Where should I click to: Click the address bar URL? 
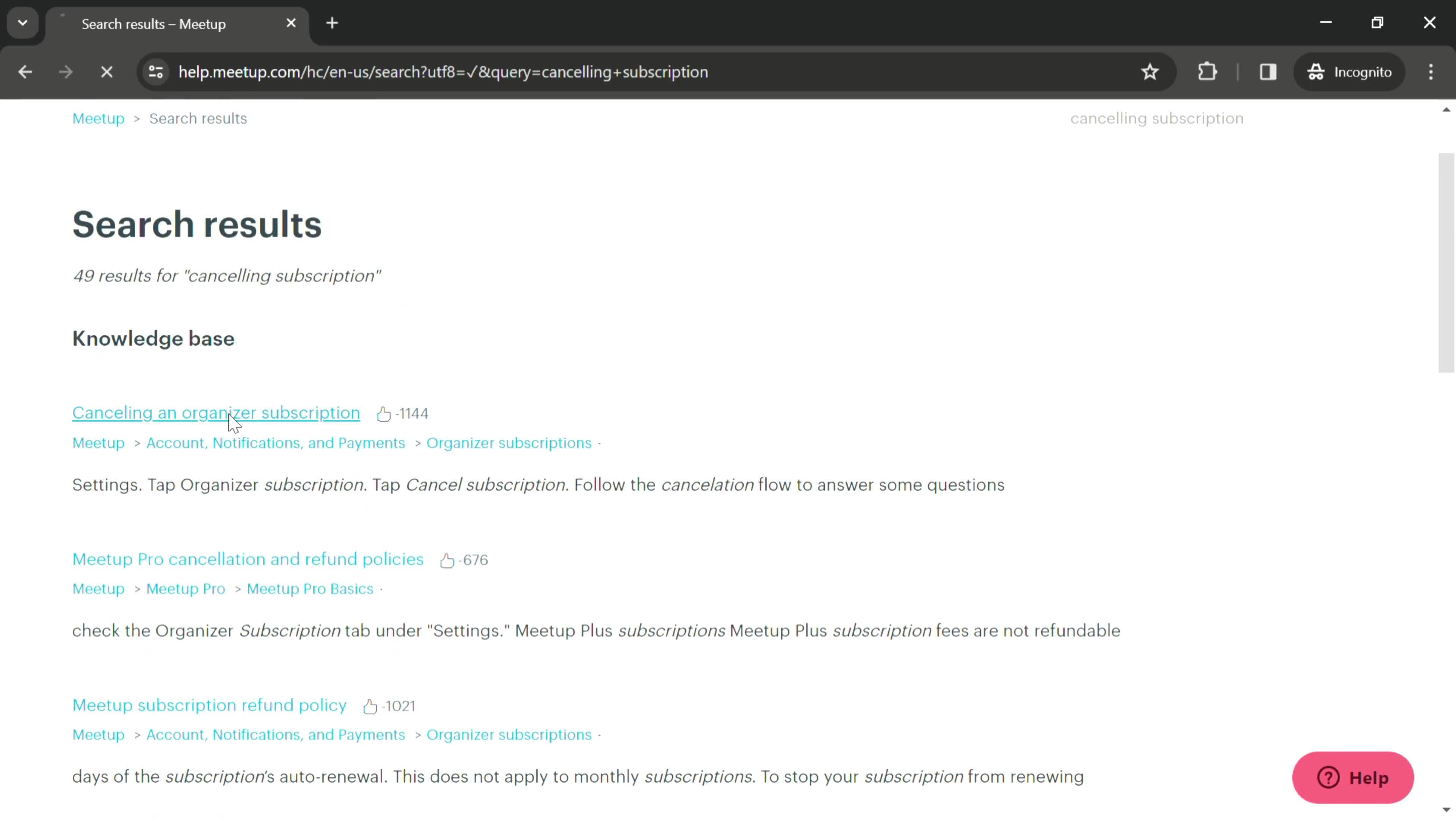click(443, 72)
